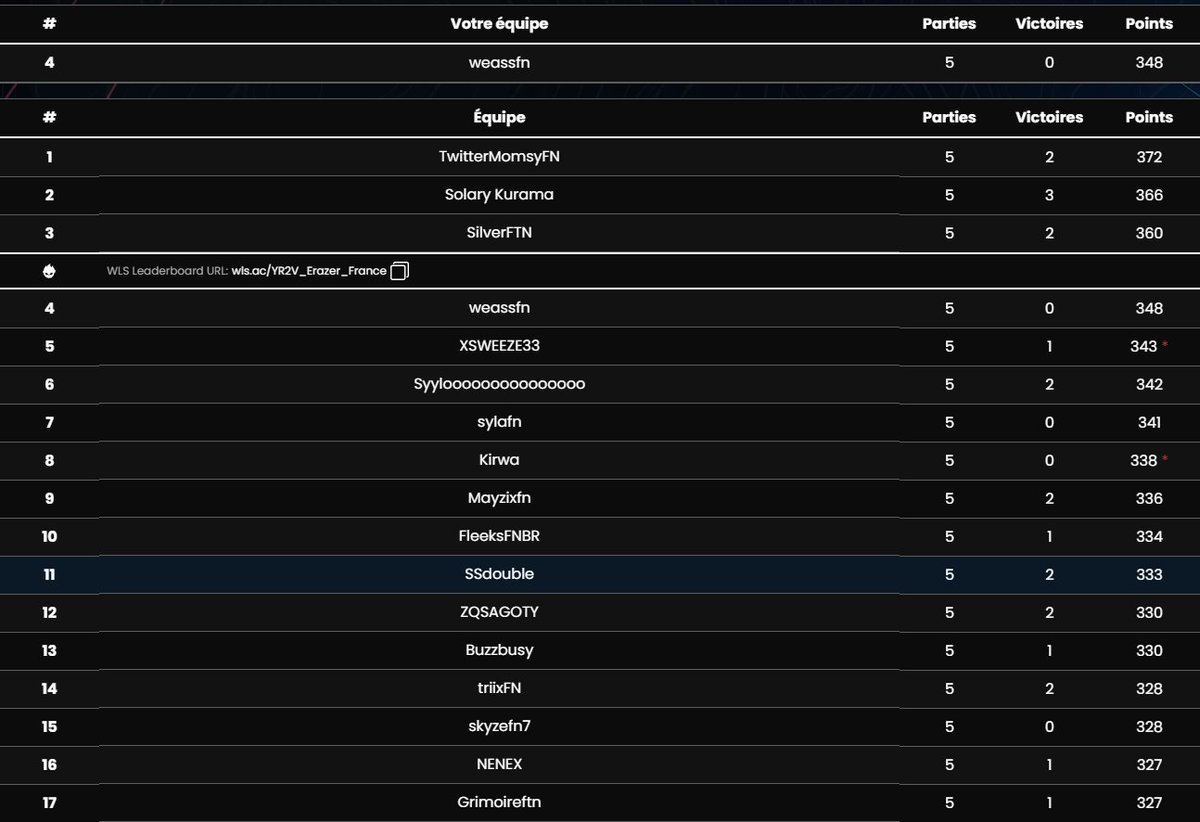The width and height of the screenshot is (1200, 822).
Task: Click the Victoires header in the main table
Action: click(x=1049, y=117)
